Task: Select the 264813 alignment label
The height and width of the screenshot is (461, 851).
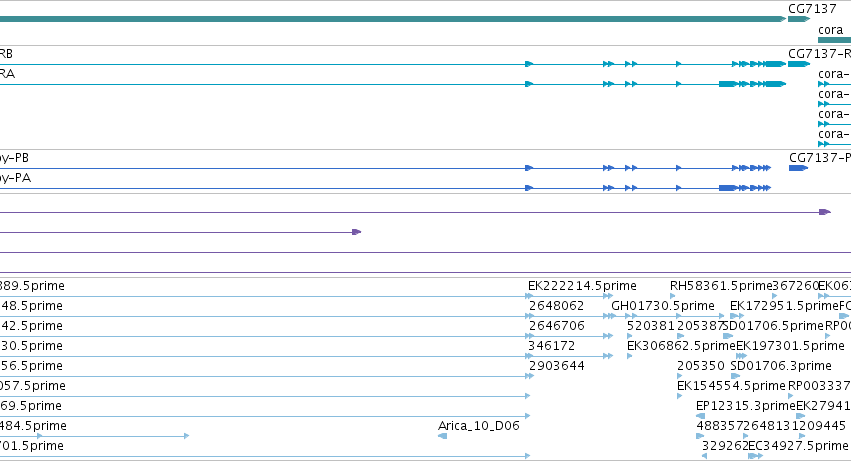Action: 768,426
